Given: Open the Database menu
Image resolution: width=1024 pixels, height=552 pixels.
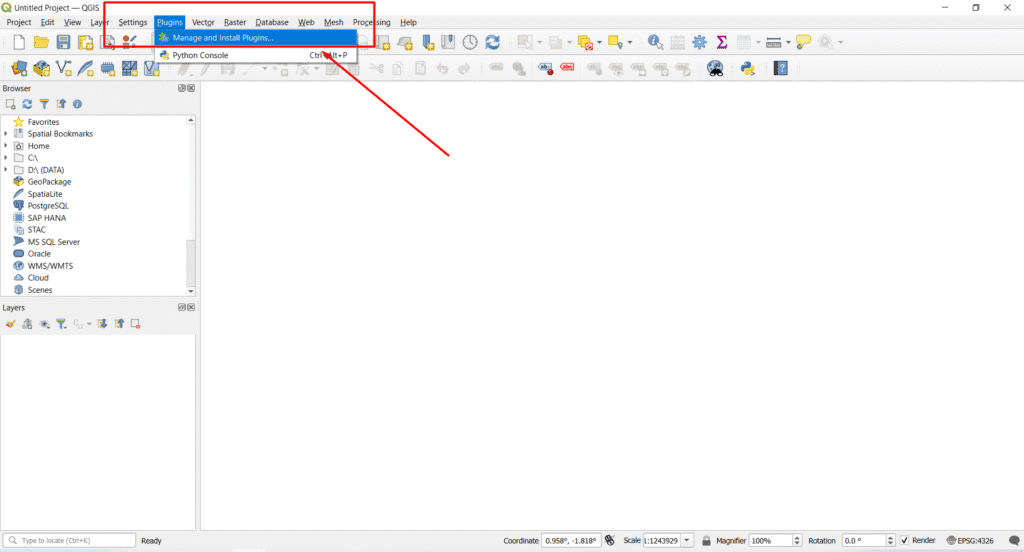Looking at the screenshot, I should click(272, 22).
